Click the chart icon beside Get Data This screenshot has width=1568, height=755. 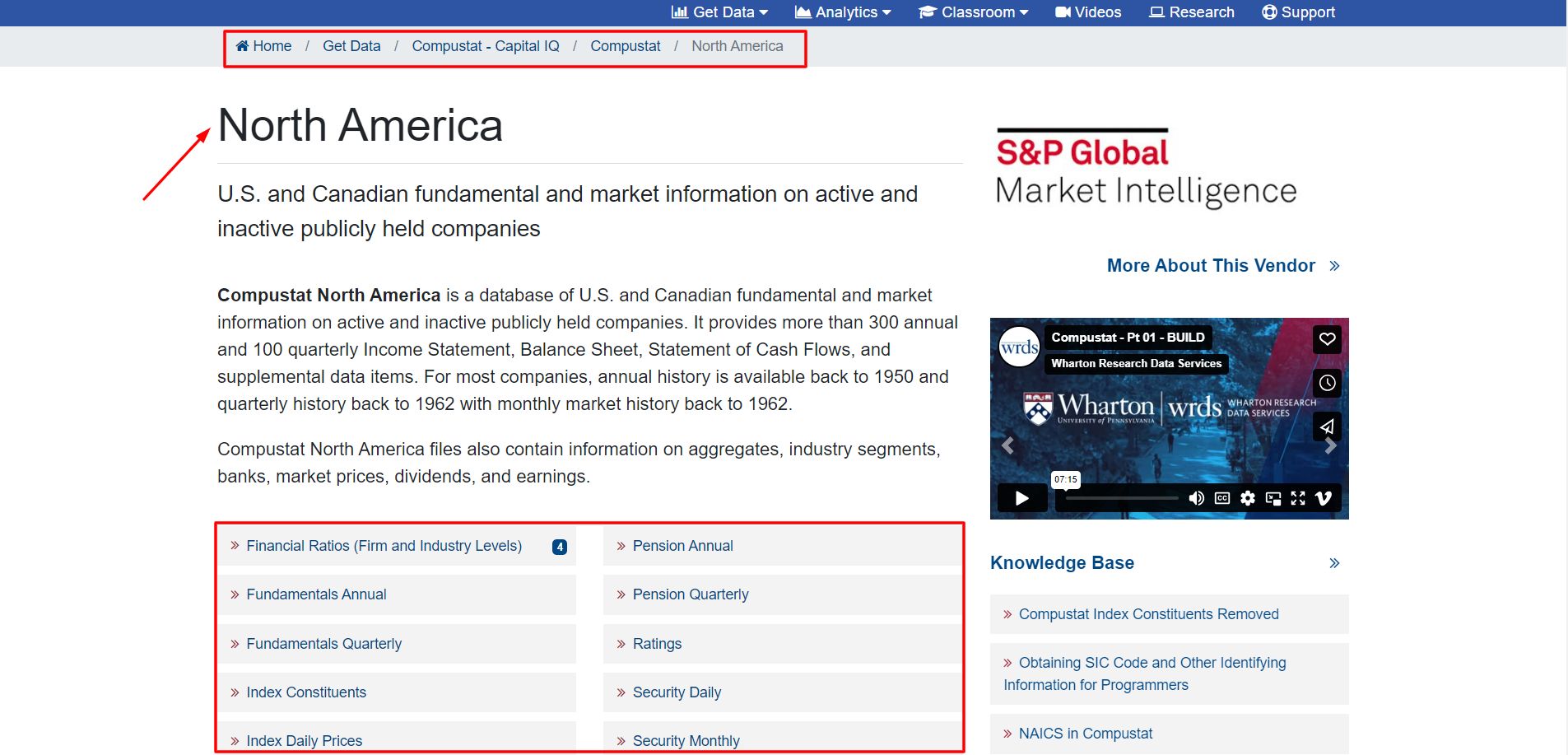pos(680,12)
